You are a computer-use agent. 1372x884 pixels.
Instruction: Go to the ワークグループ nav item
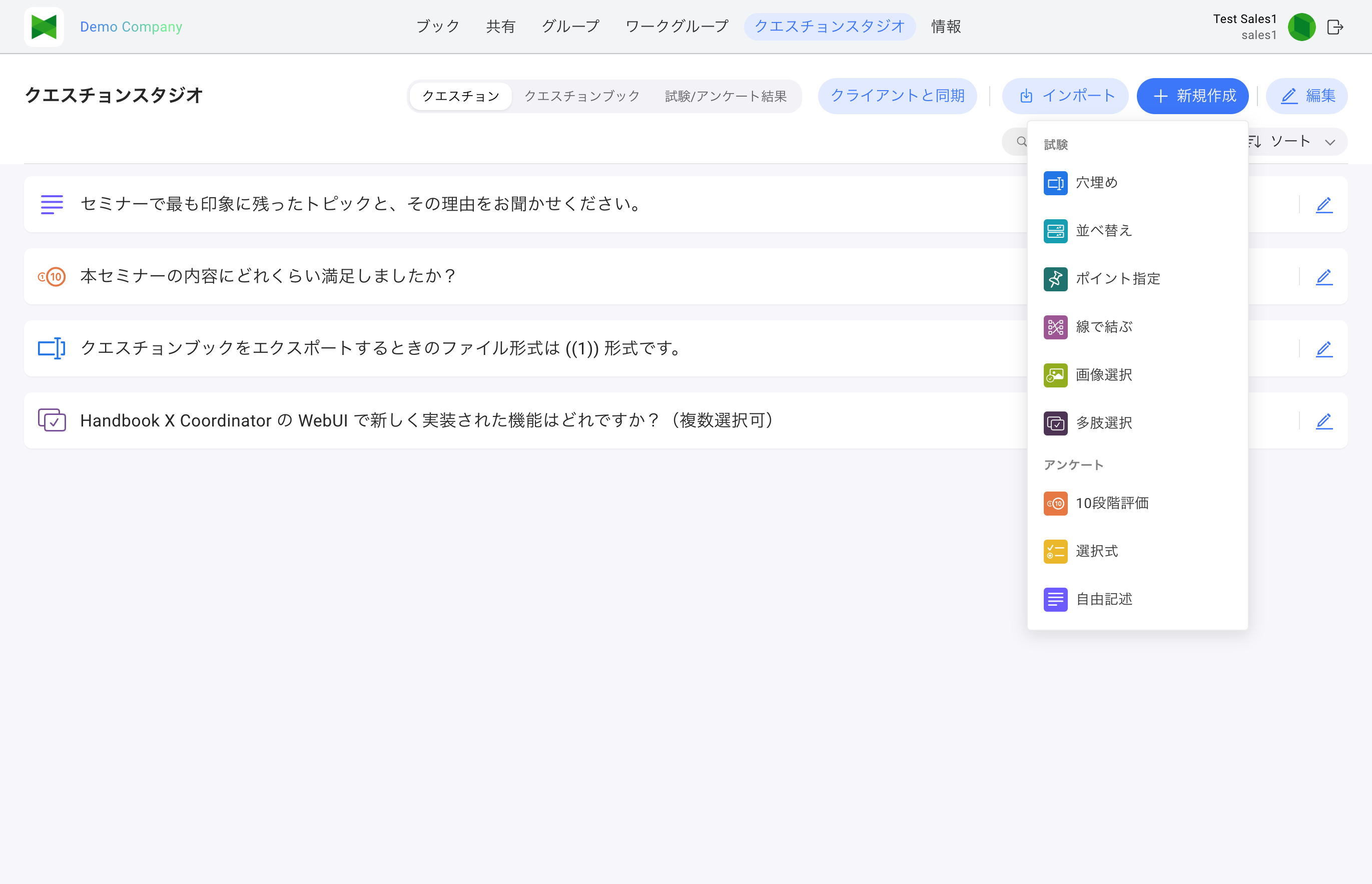(677, 27)
